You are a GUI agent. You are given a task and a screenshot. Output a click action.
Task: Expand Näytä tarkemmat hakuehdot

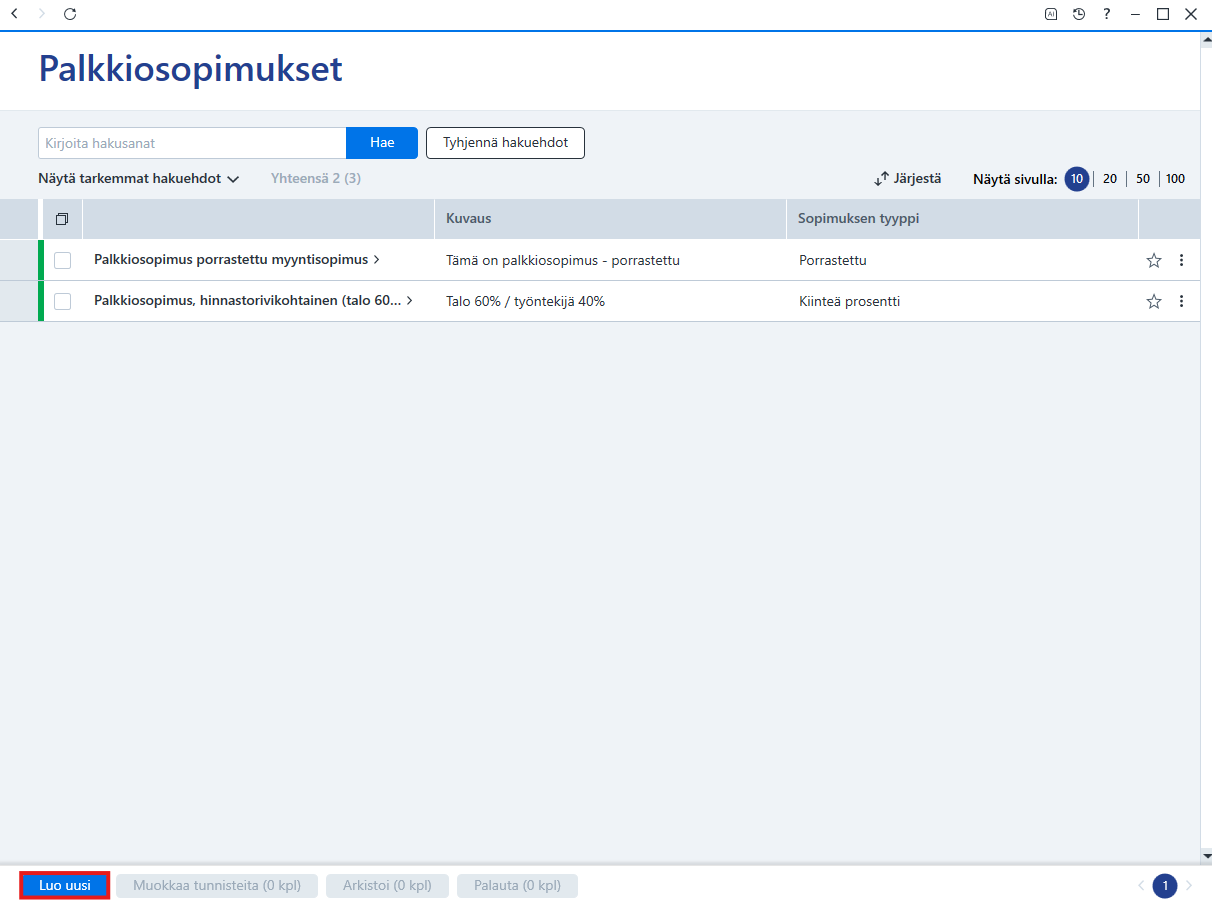[139, 179]
